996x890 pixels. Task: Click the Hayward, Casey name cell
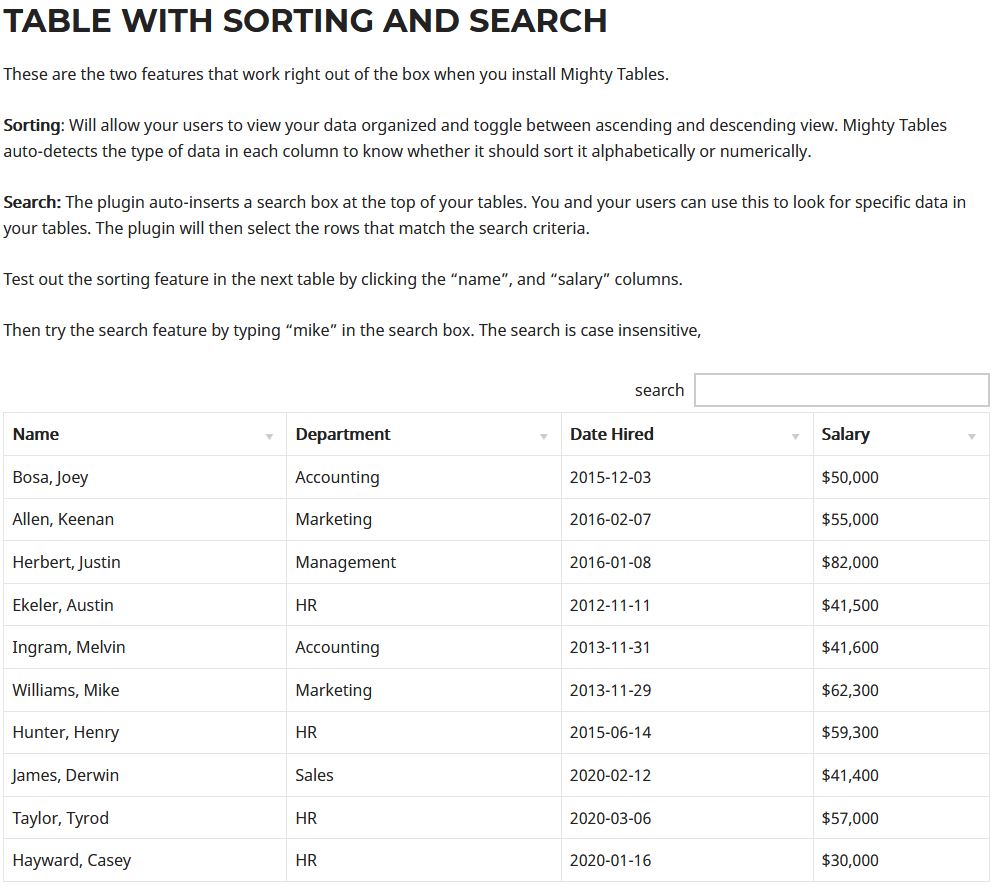click(71, 860)
